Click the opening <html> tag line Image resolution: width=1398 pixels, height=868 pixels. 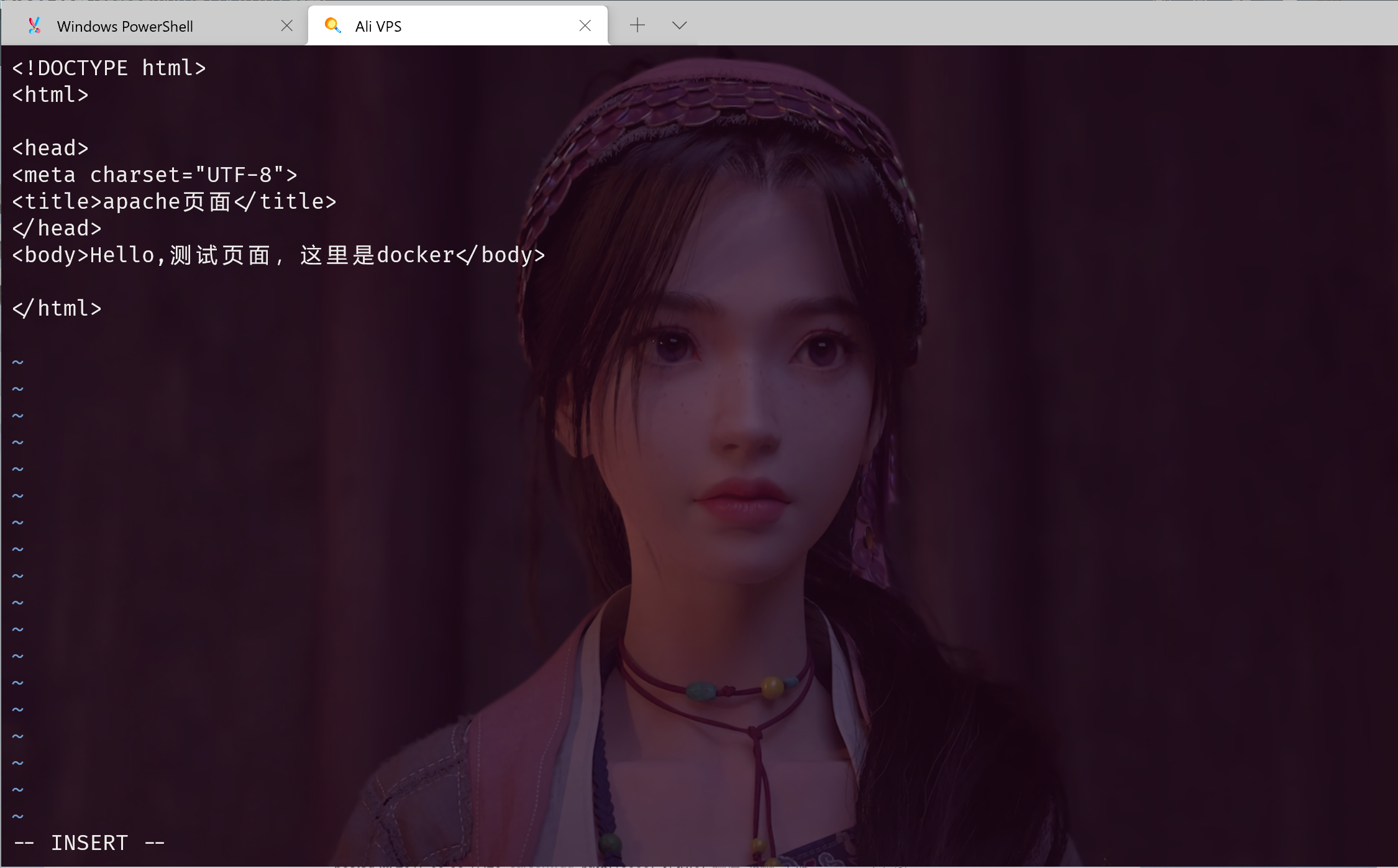click(50, 94)
